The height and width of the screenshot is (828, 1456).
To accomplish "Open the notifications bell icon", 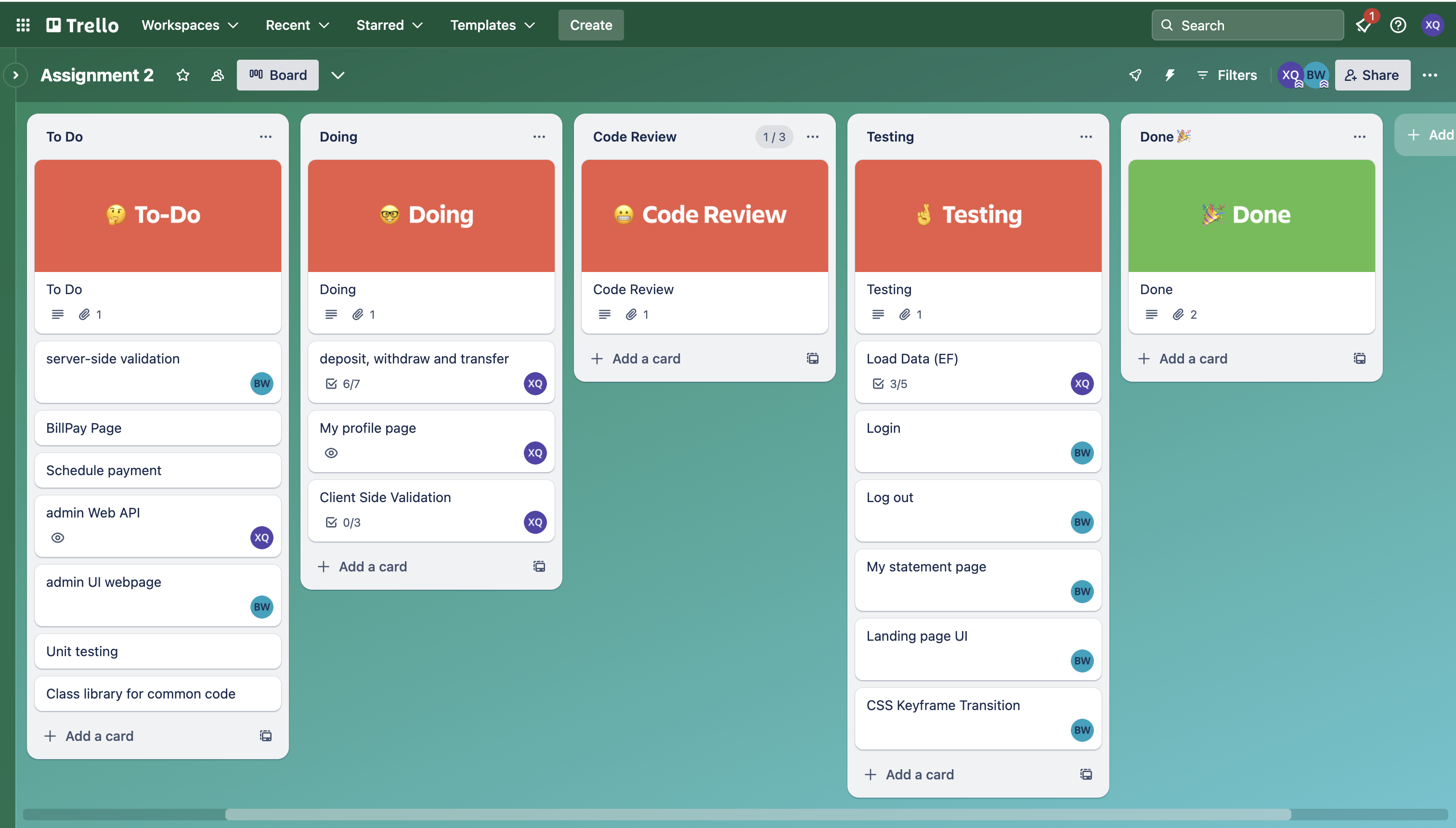I will point(1363,26).
